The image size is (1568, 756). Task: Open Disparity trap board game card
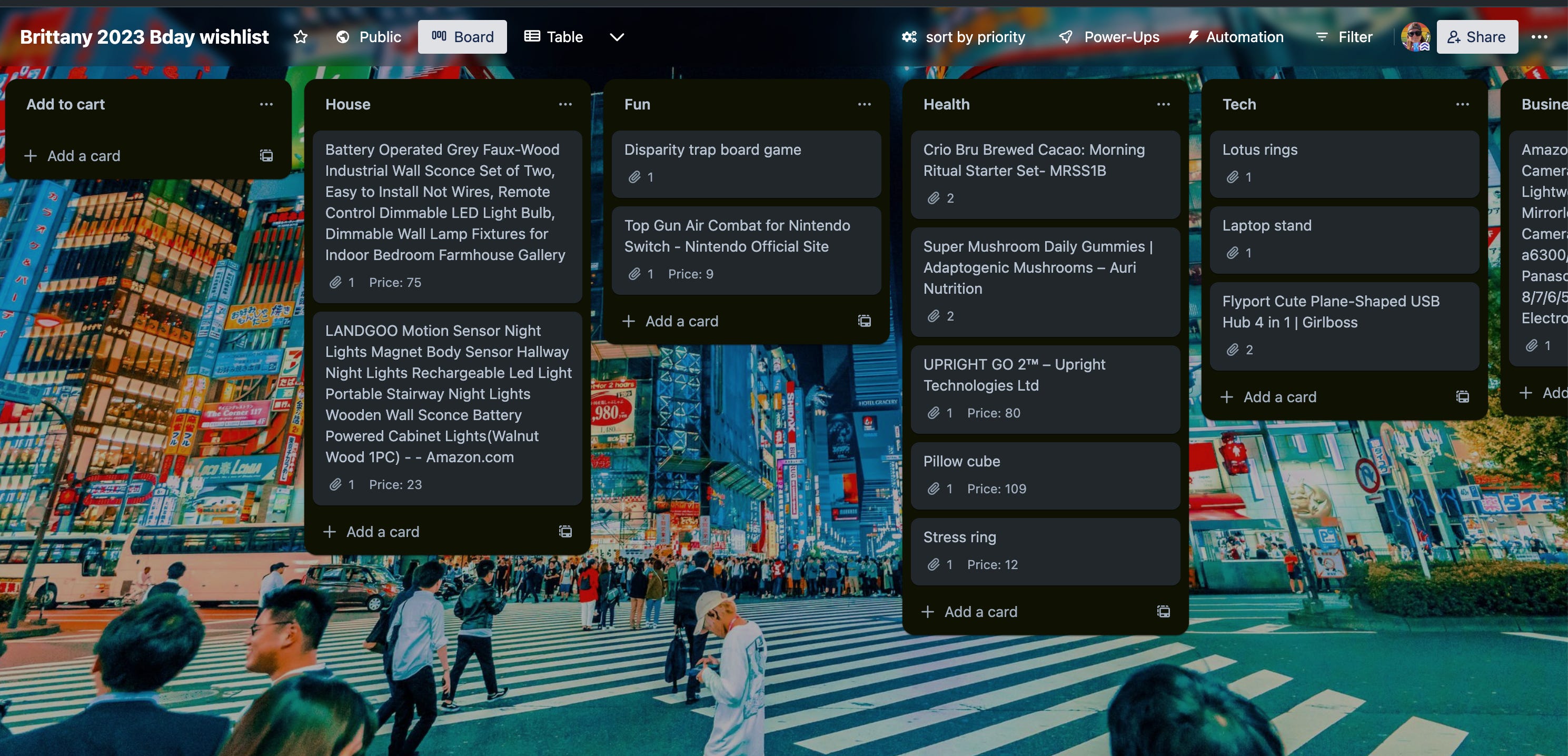[x=746, y=164]
